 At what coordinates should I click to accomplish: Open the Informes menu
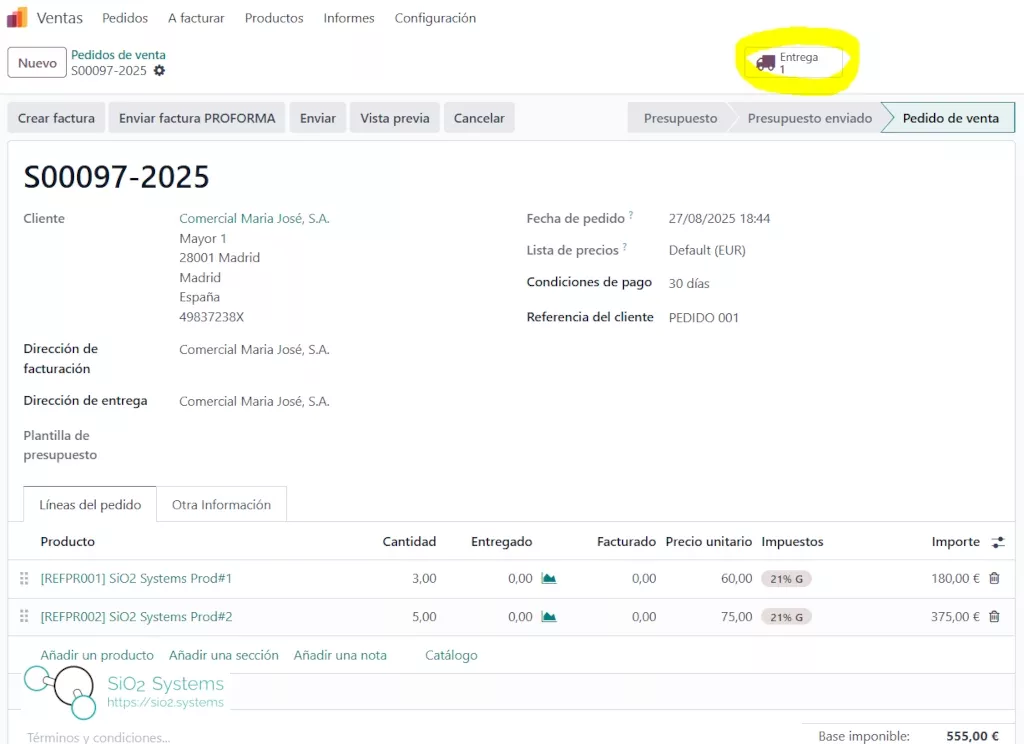tap(349, 18)
